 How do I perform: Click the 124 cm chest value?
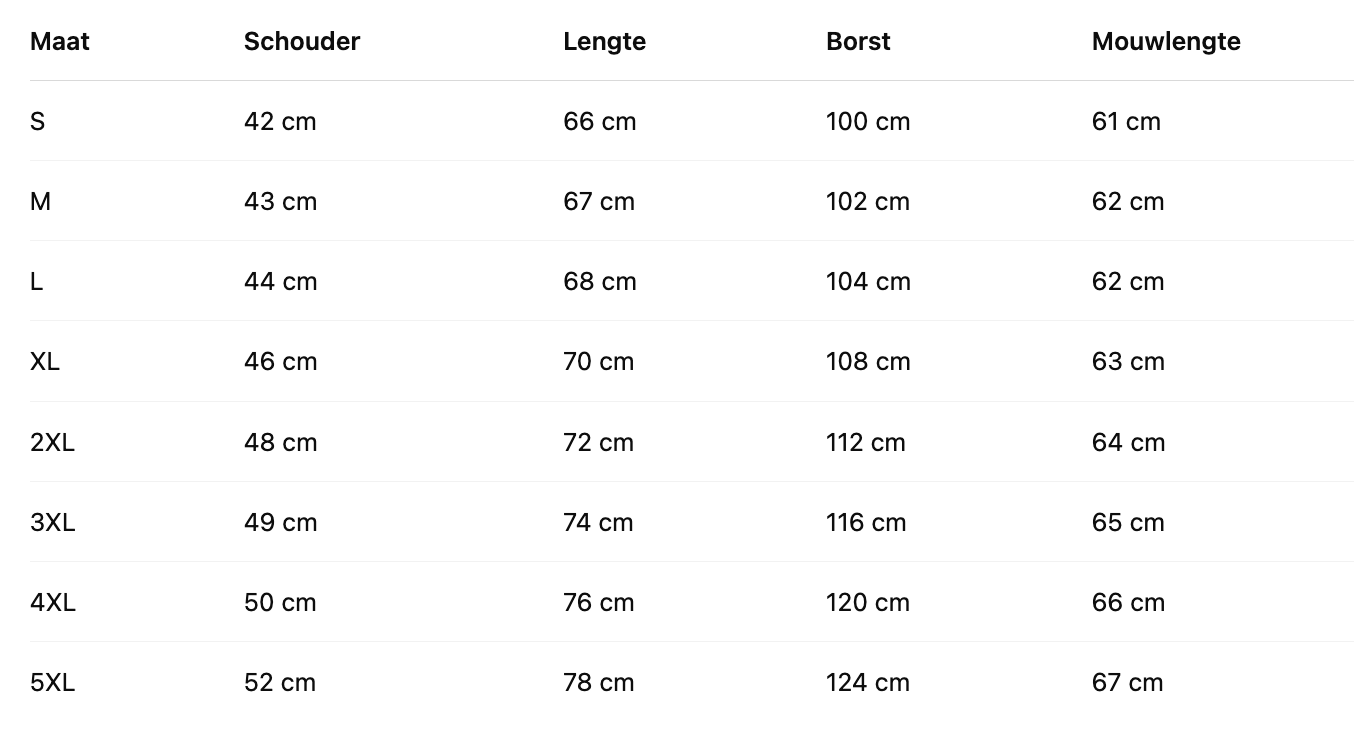(868, 683)
